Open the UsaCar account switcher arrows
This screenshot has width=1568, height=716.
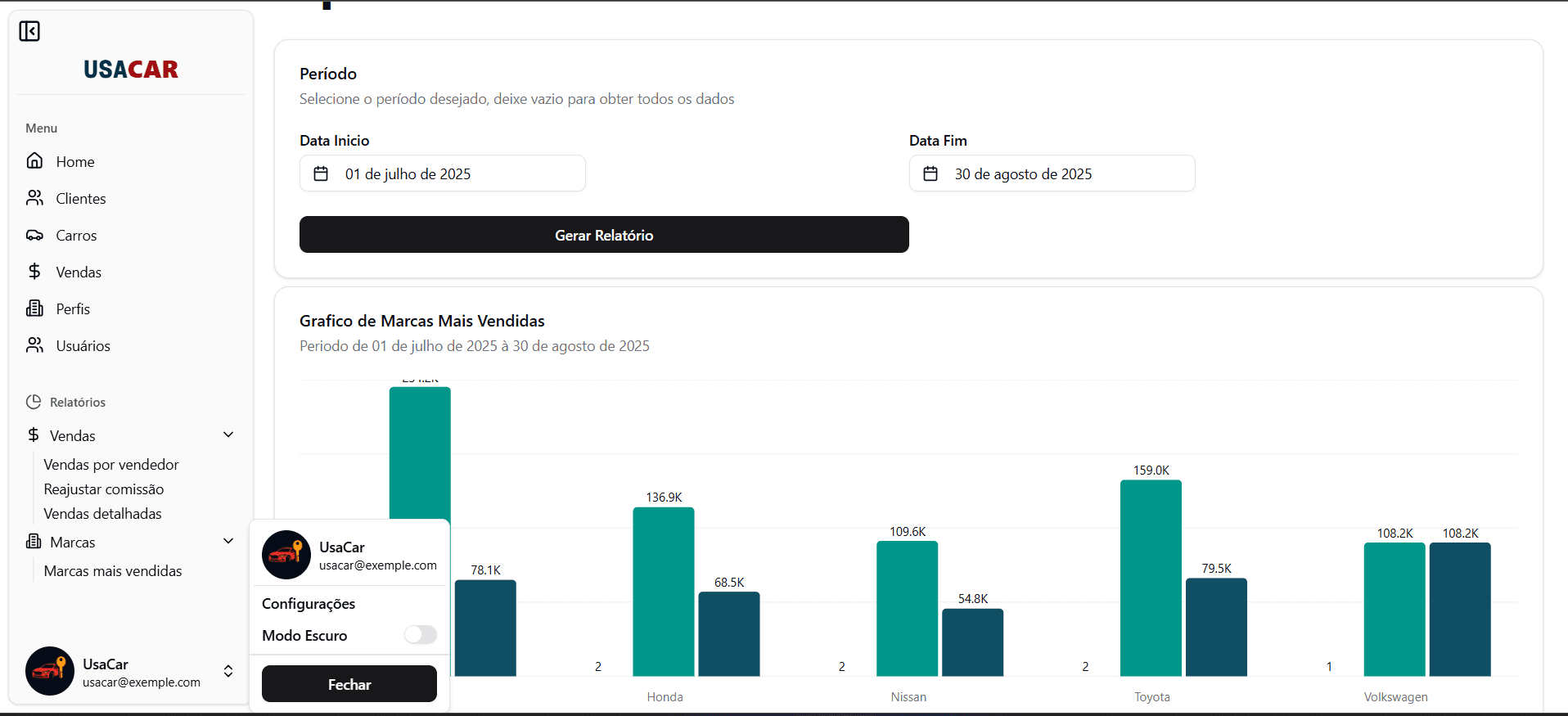coord(228,671)
